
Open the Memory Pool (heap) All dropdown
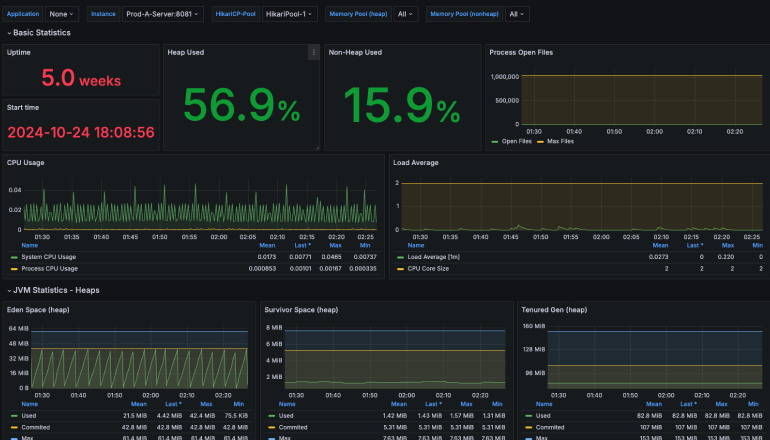pyautogui.click(x=406, y=14)
